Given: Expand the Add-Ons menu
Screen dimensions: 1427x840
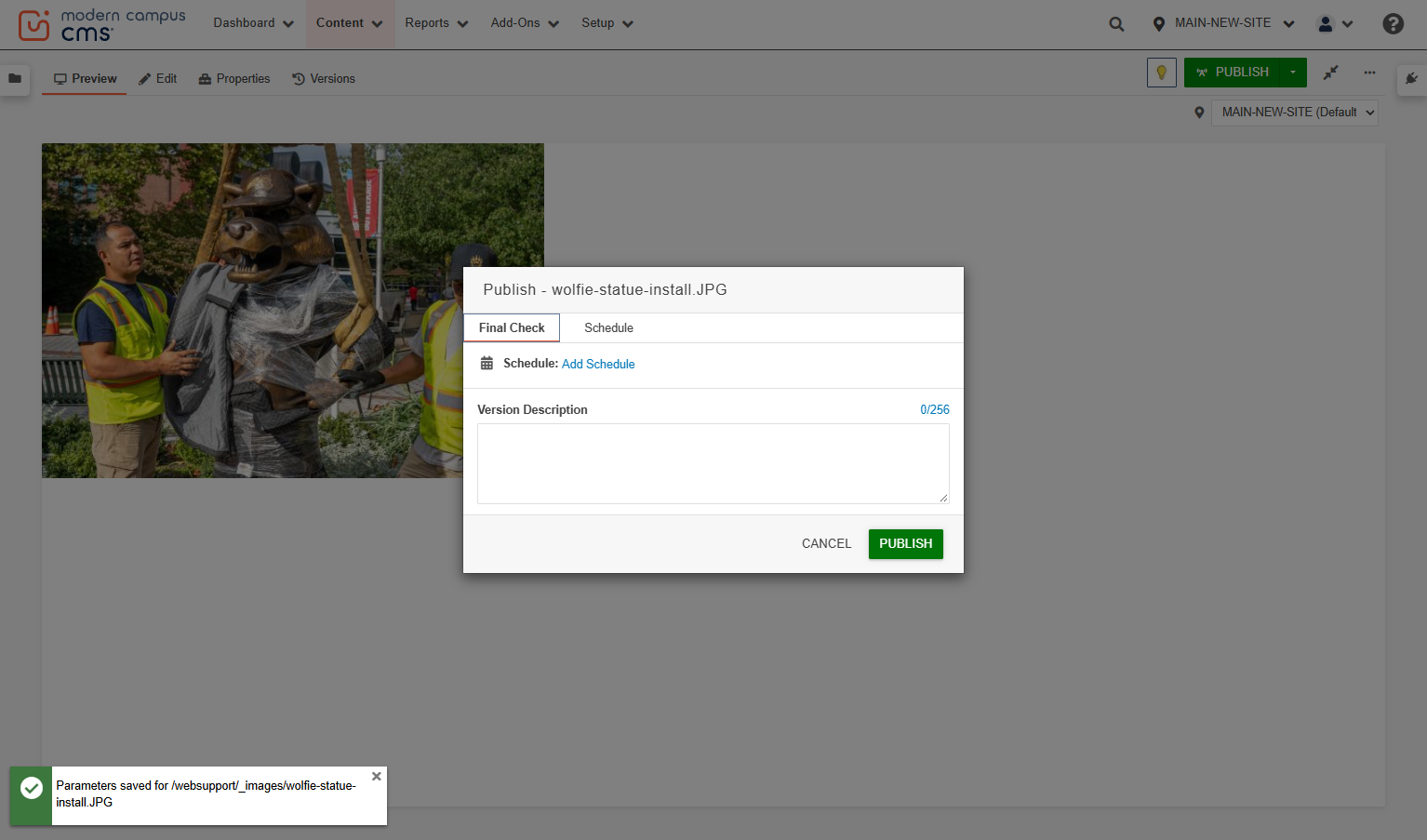Looking at the screenshot, I should point(525,23).
